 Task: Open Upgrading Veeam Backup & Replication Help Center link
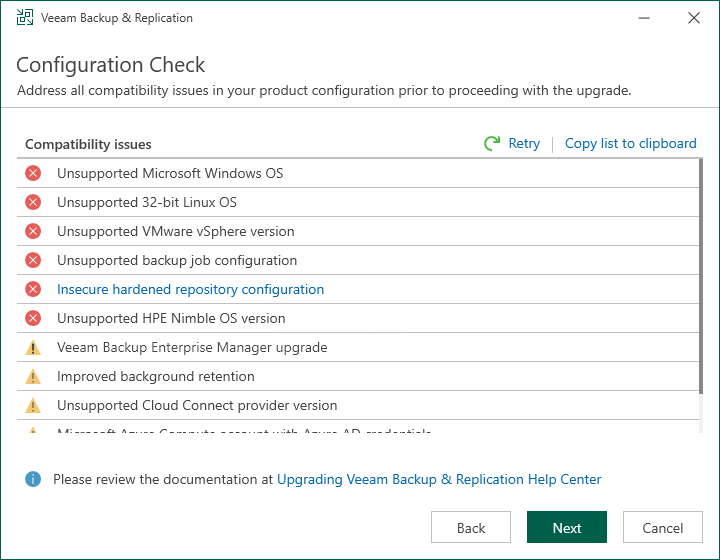[439, 479]
